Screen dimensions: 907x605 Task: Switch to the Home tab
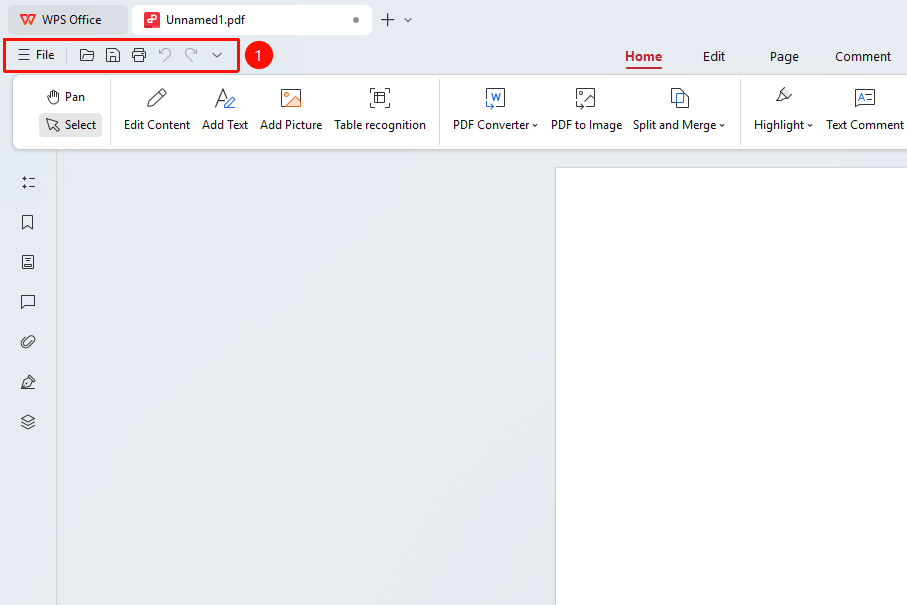point(643,57)
